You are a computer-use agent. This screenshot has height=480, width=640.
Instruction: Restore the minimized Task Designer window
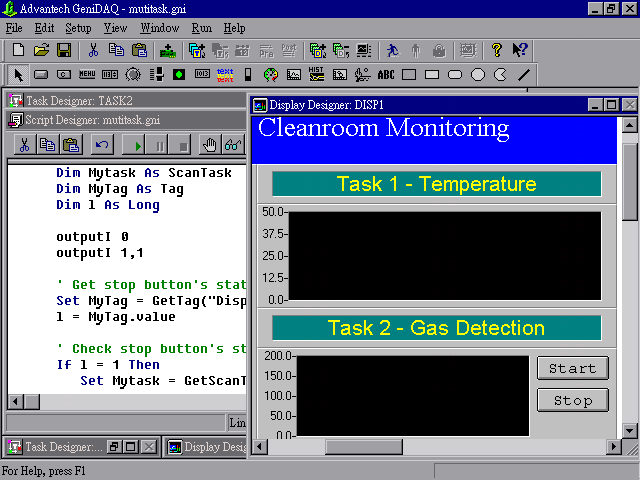[x=114, y=447]
